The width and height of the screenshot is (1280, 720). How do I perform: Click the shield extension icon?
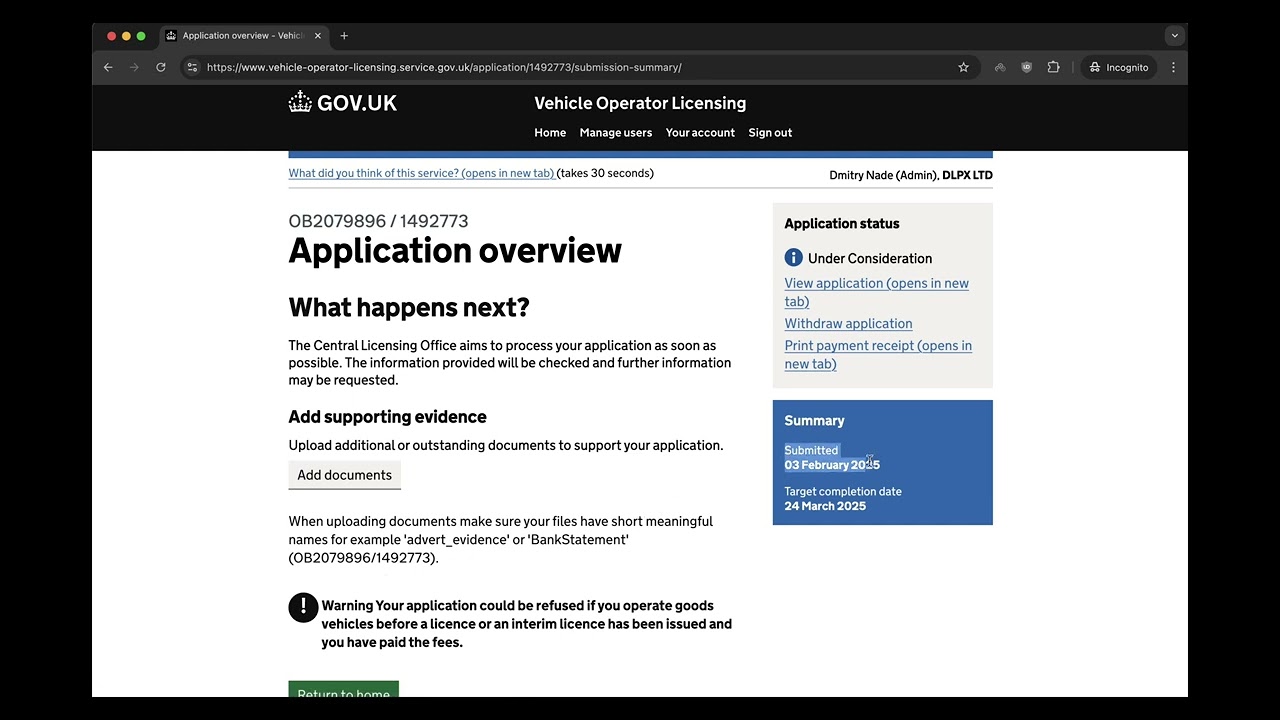coord(1026,67)
